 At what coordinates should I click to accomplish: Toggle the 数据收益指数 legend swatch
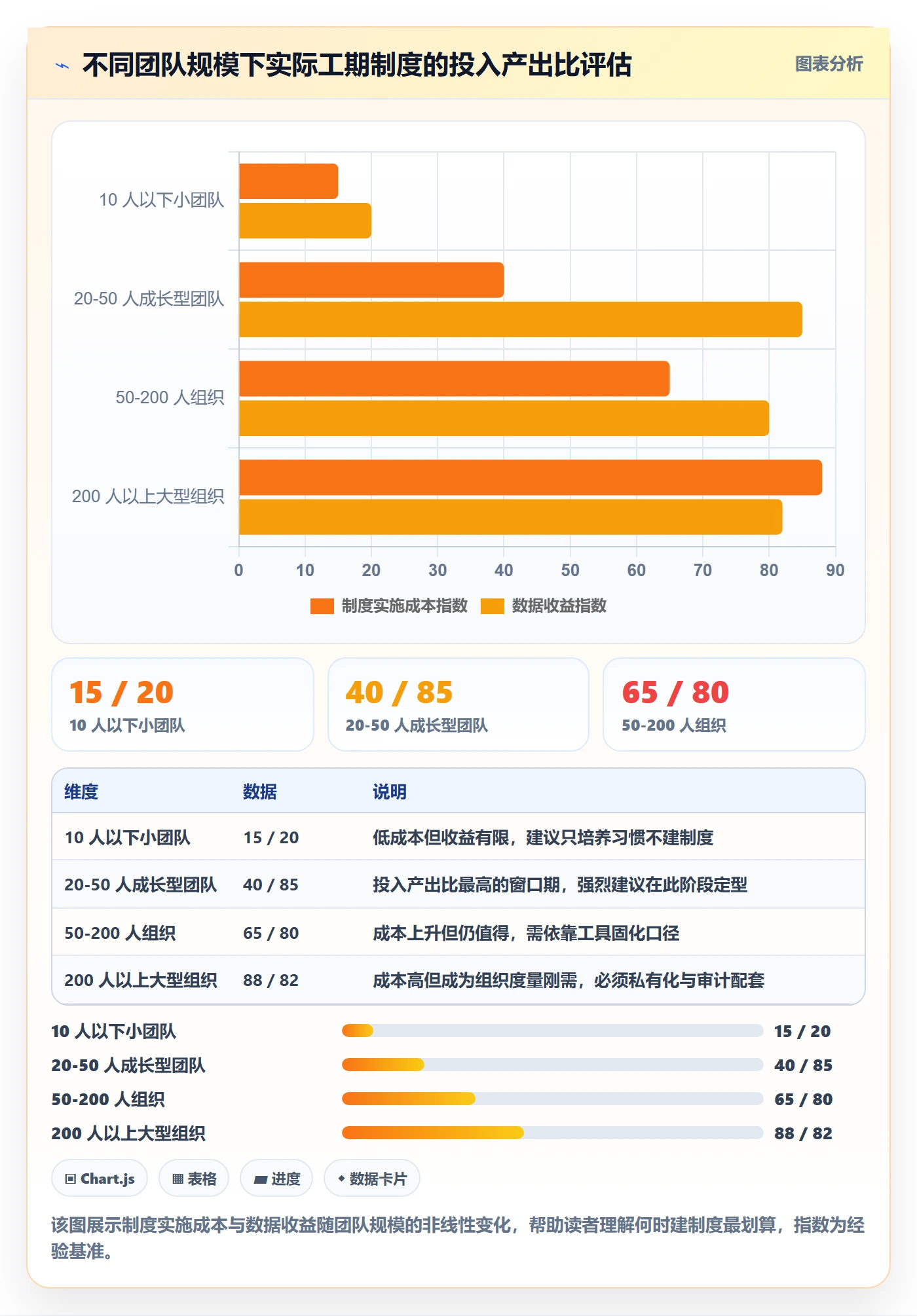pos(492,606)
